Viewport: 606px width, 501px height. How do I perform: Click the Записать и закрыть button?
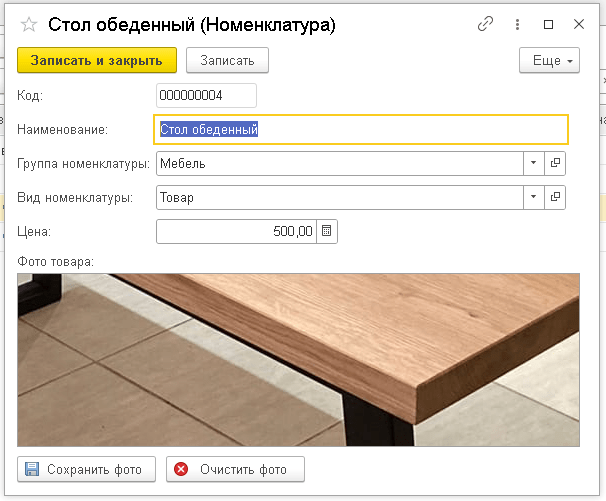pos(97,60)
